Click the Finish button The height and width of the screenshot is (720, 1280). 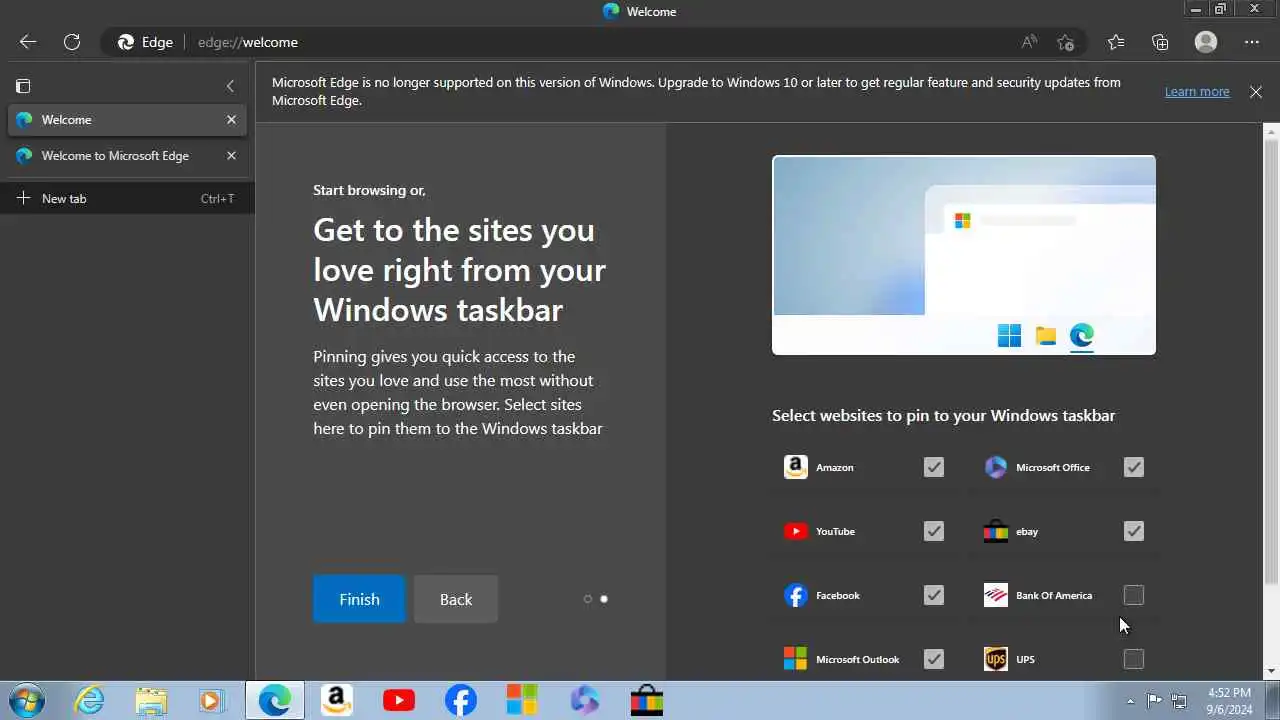pos(359,599)
